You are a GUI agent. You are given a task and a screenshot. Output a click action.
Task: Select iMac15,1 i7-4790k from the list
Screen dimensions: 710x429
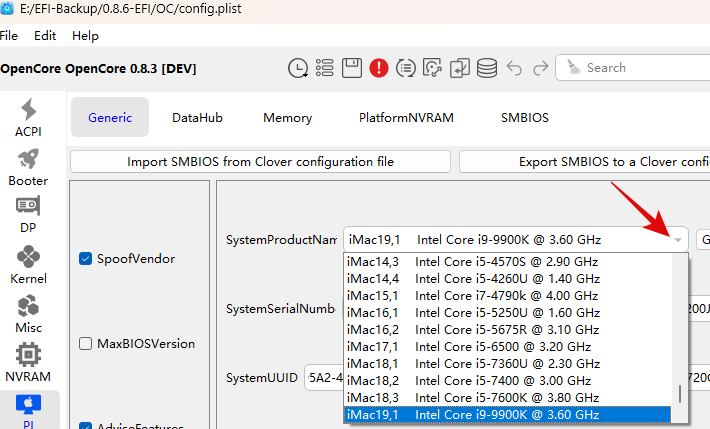pos(507,296)
